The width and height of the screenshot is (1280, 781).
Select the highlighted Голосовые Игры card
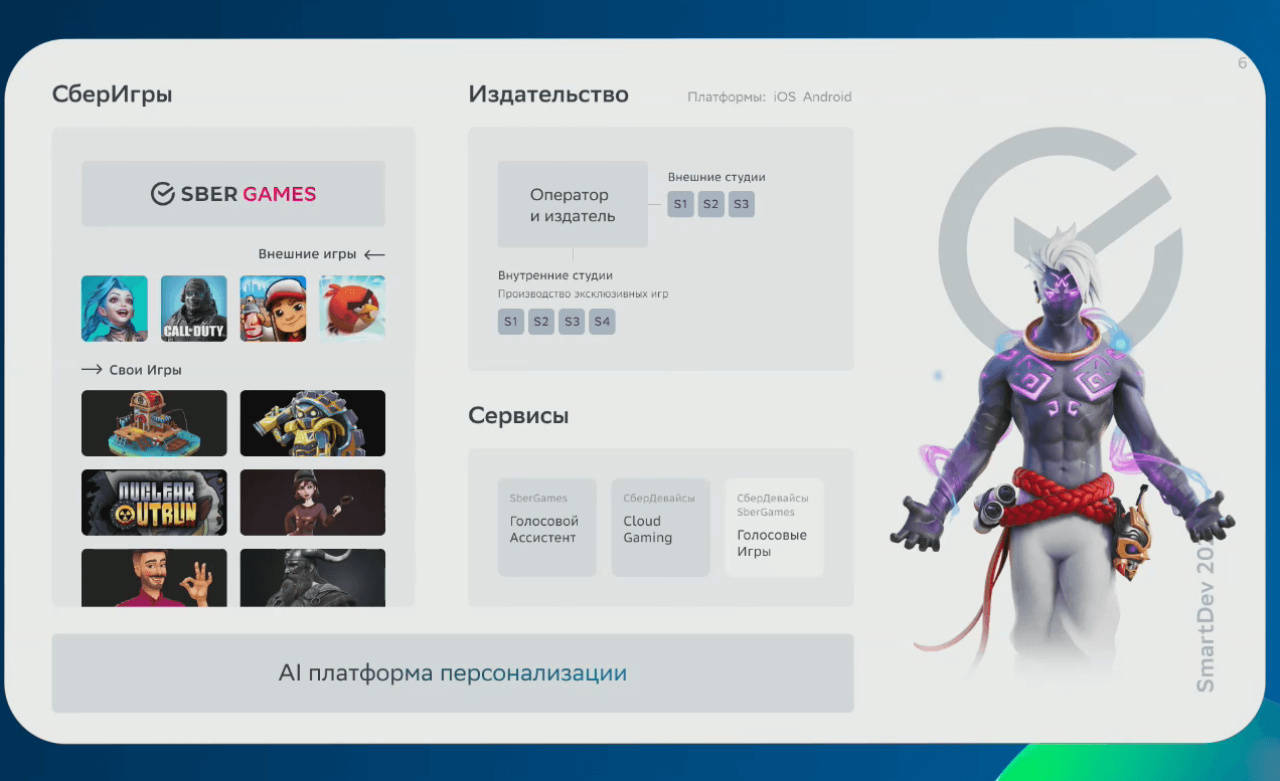click(774, 527)
